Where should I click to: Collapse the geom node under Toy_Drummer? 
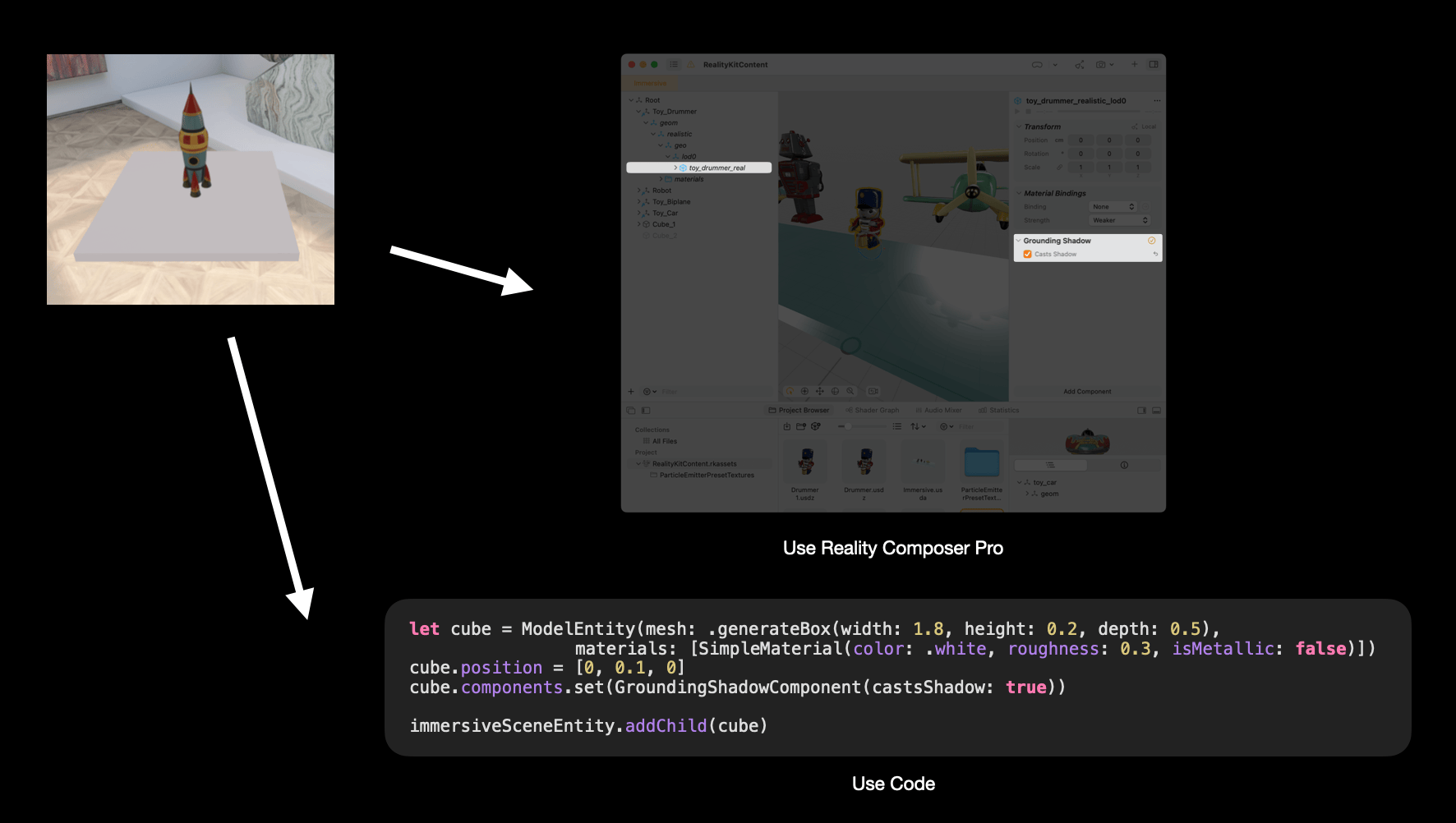click(x=646, y=123)
